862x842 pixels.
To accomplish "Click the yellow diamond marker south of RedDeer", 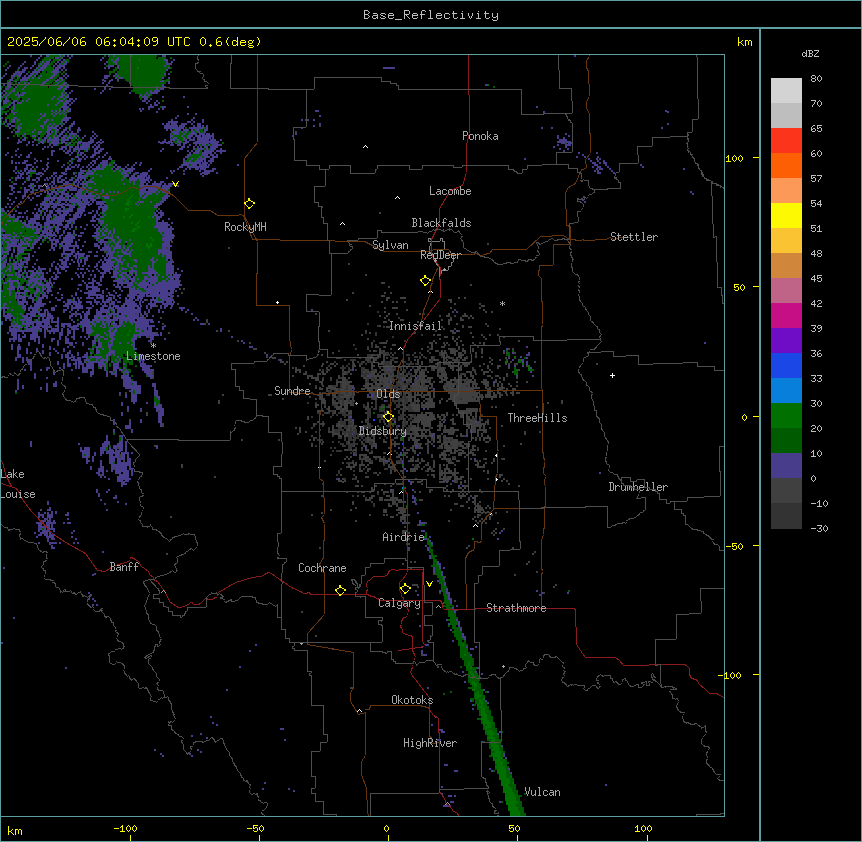I will point(426,281).
